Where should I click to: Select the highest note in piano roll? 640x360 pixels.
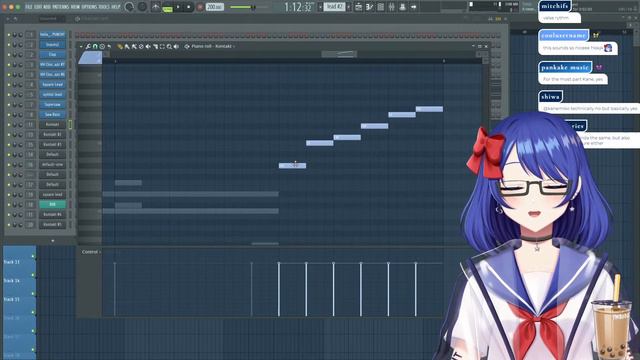[x=429, y=109]
